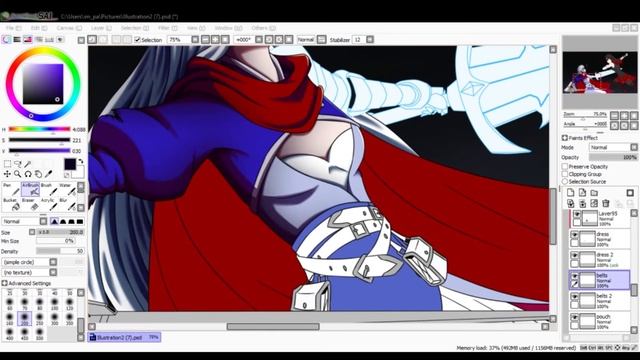Click the navigator preview thumbnail
Screen dimensions: 640x360
599,72
